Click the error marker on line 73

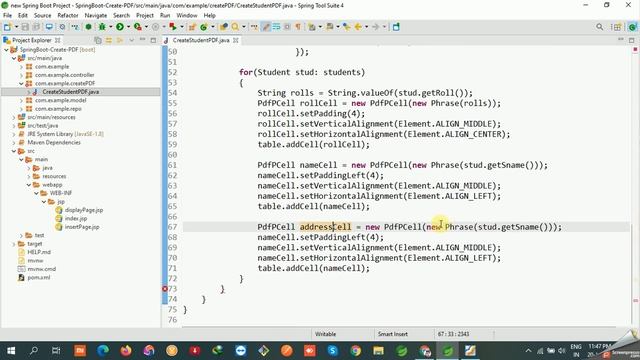coord(165,289)
